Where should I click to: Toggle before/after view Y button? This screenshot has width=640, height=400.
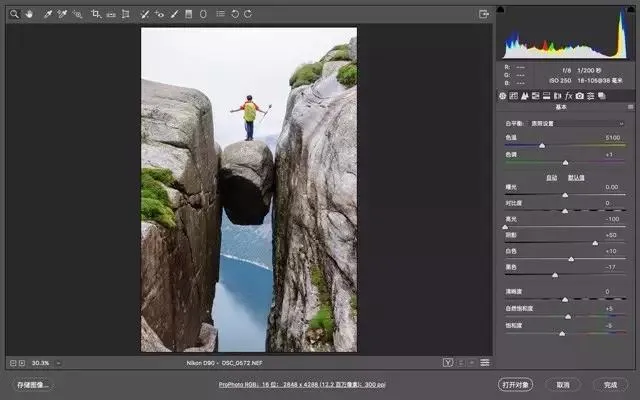point(448,362)
